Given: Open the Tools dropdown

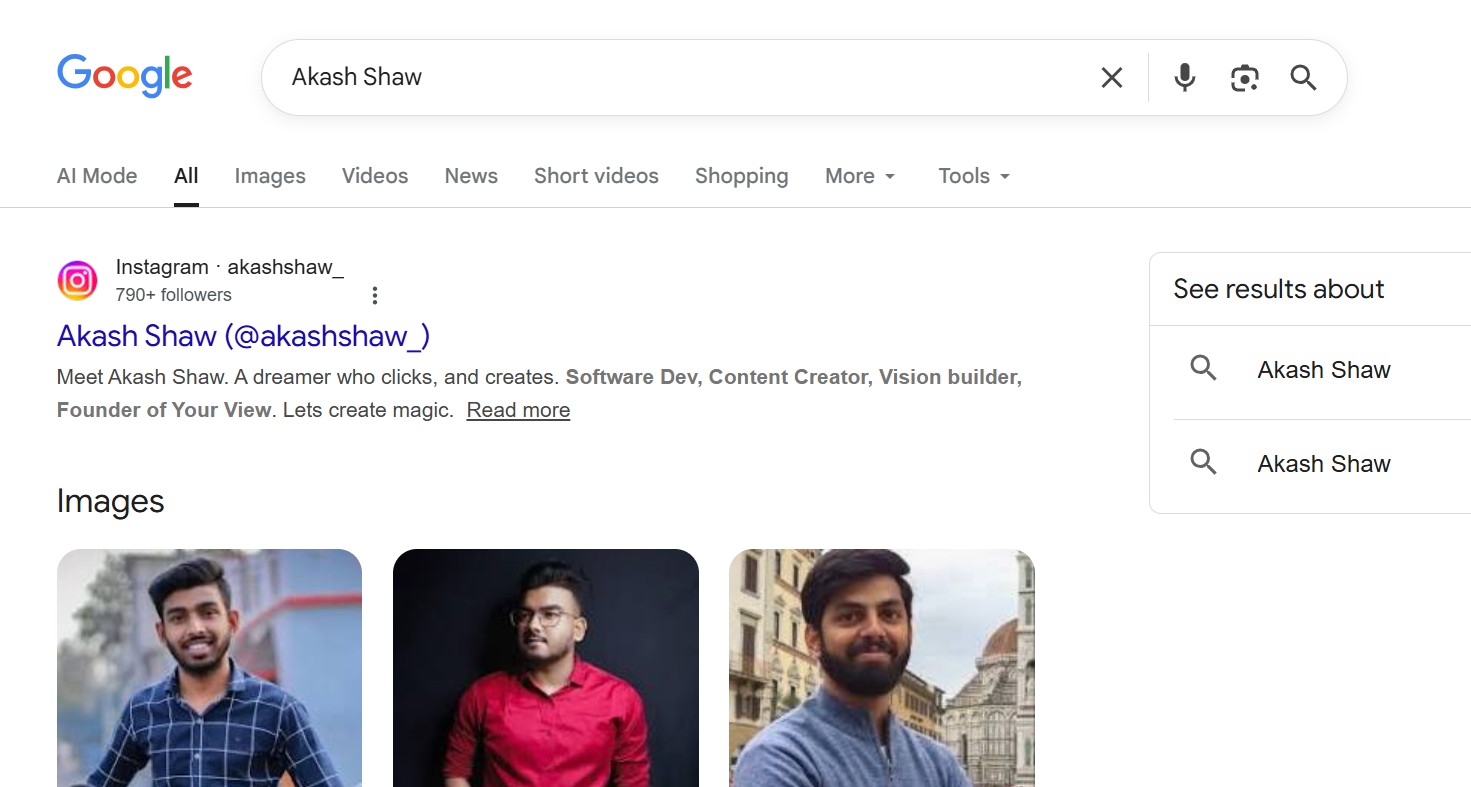Looking at the screenshot, I should 974,176.
